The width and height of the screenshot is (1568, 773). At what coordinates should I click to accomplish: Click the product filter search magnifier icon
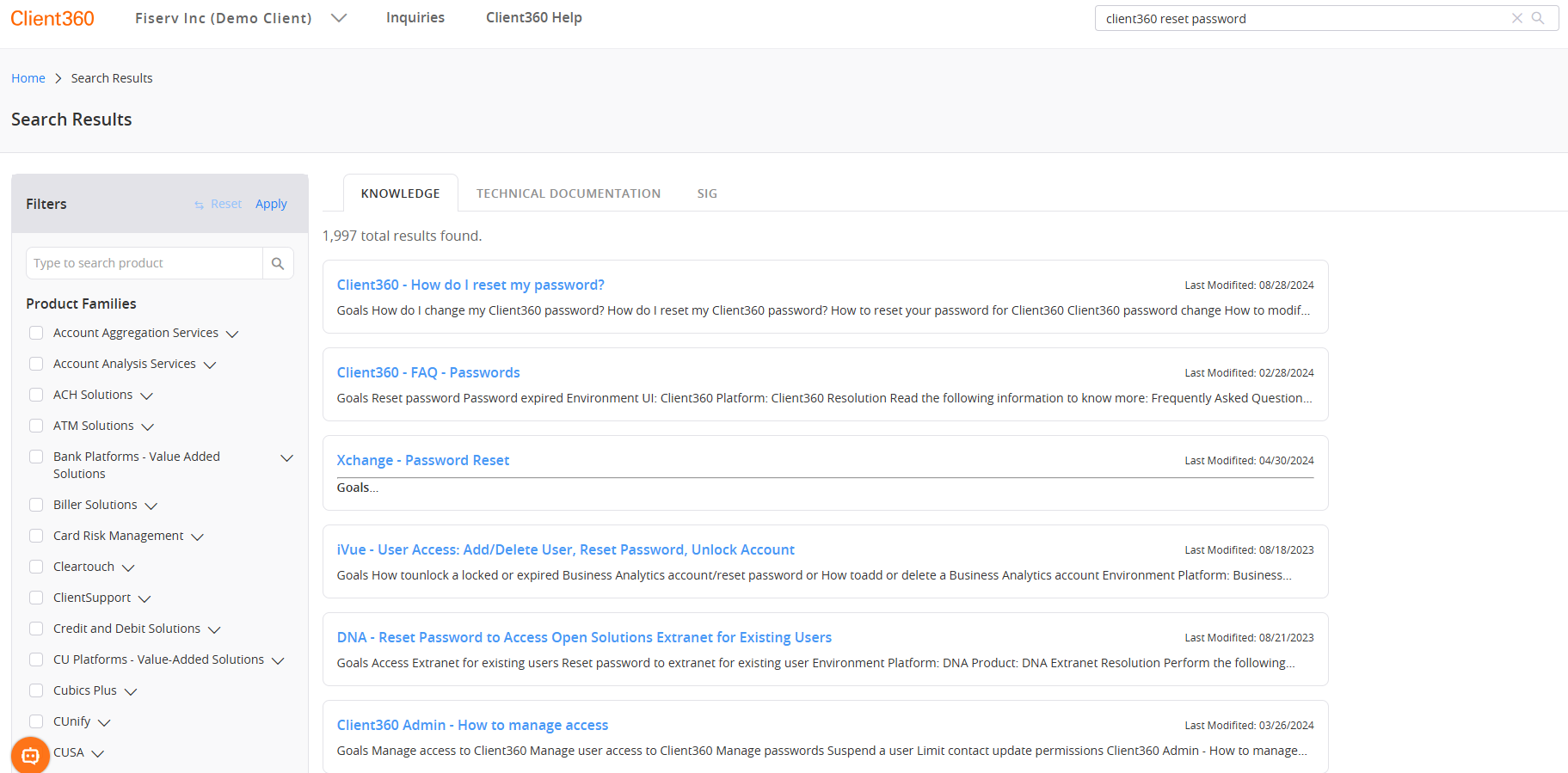278,263
